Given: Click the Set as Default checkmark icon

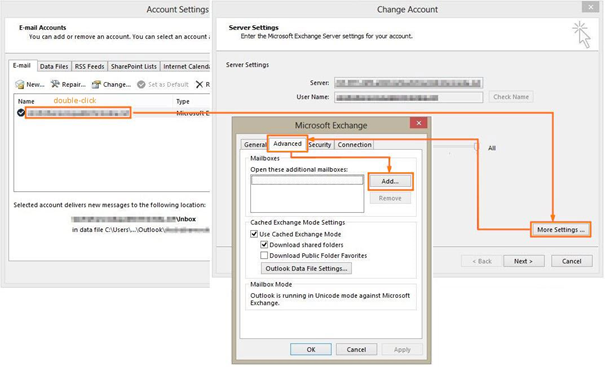Looking at the screenshot, I should (141, 84).
